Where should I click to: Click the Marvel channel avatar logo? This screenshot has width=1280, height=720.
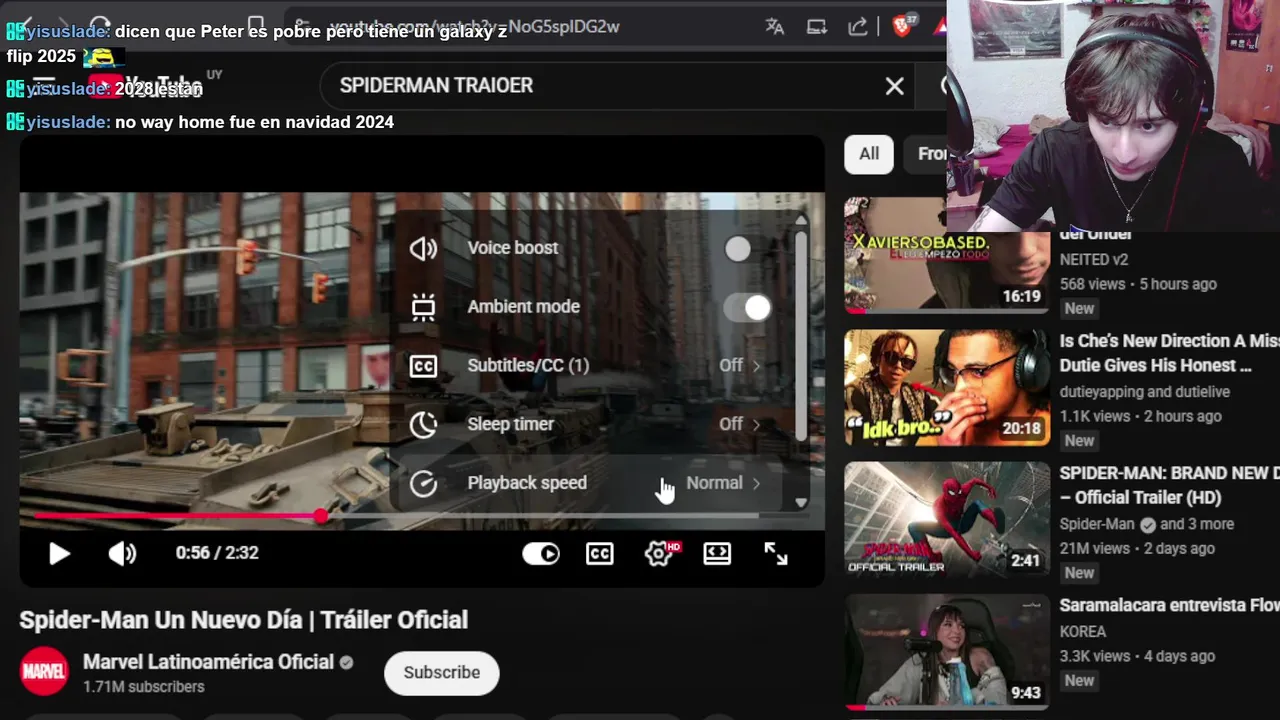pyautogui.click(x=44, y=672)
